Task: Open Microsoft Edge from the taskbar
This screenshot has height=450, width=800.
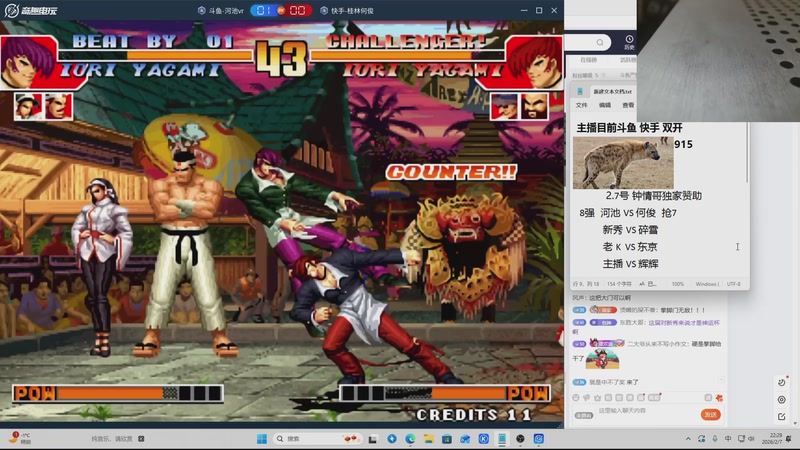Action: click(x=410, y=439)
